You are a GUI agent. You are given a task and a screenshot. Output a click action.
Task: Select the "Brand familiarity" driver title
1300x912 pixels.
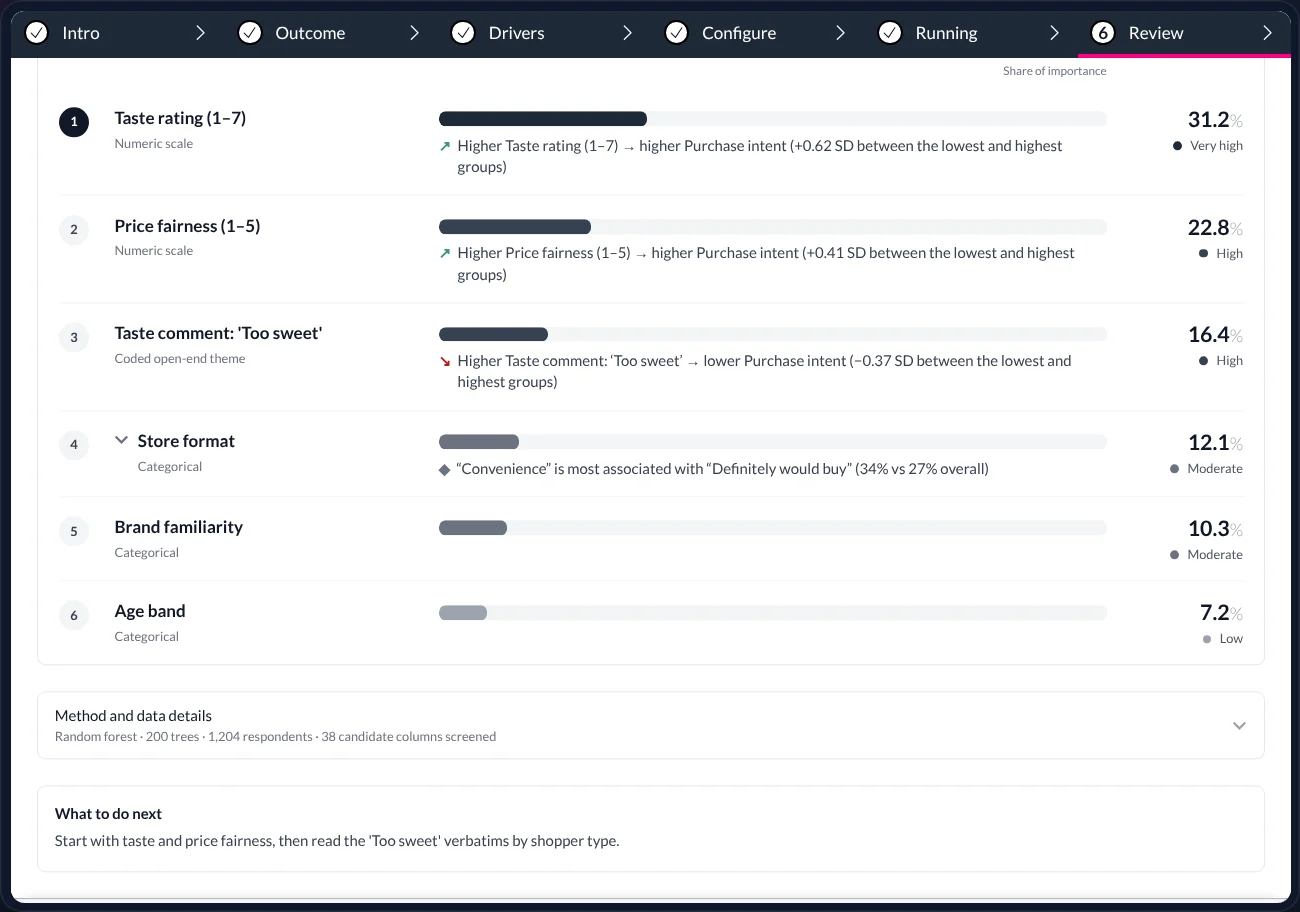[x=178, y=527]
